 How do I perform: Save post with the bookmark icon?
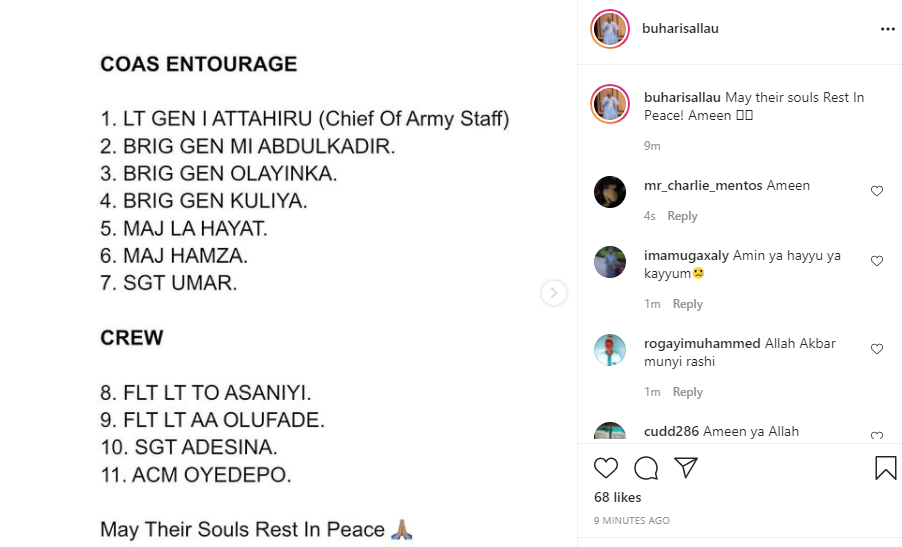(885, 468)
